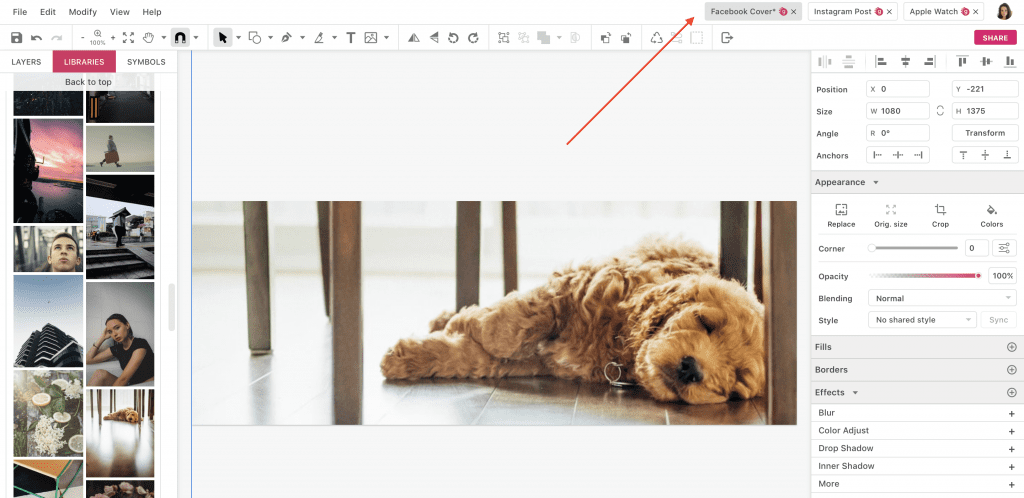The image size is (1024, 498).
Task: Collapse the Effects section arrow
Action: coord(855,393)
